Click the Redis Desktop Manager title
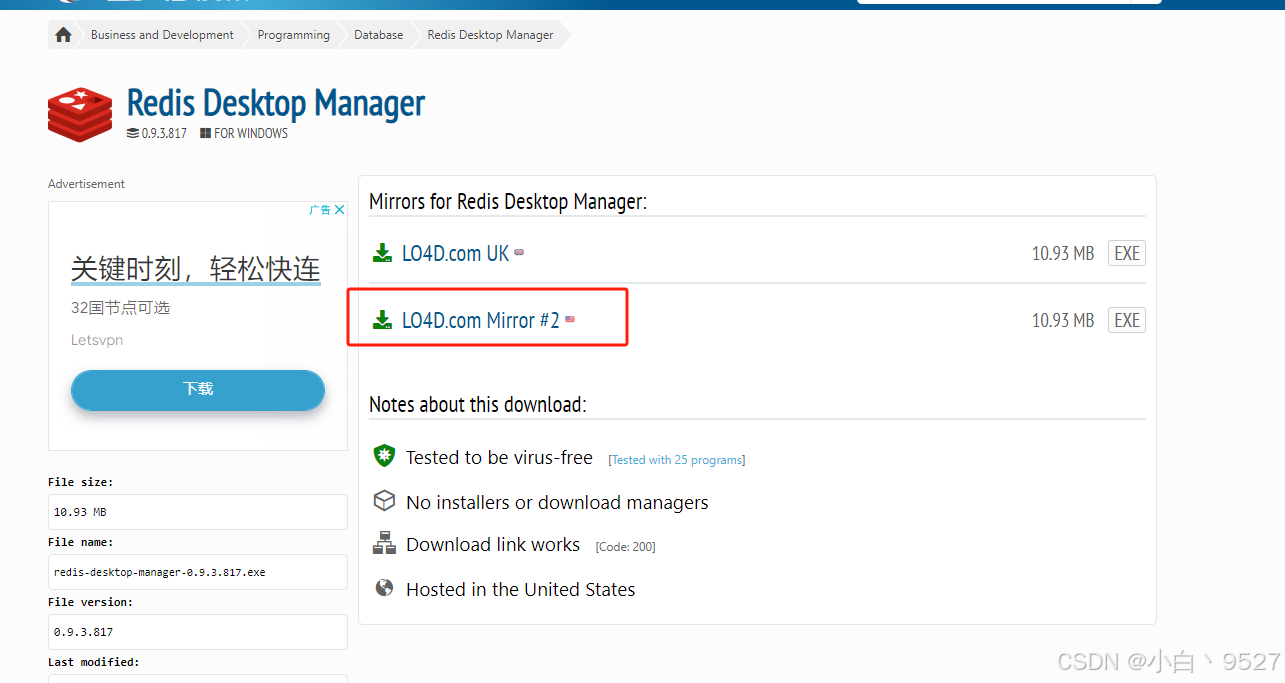Image resolution: width=1285 pixels, height=683 pixels. click(276, 103)
